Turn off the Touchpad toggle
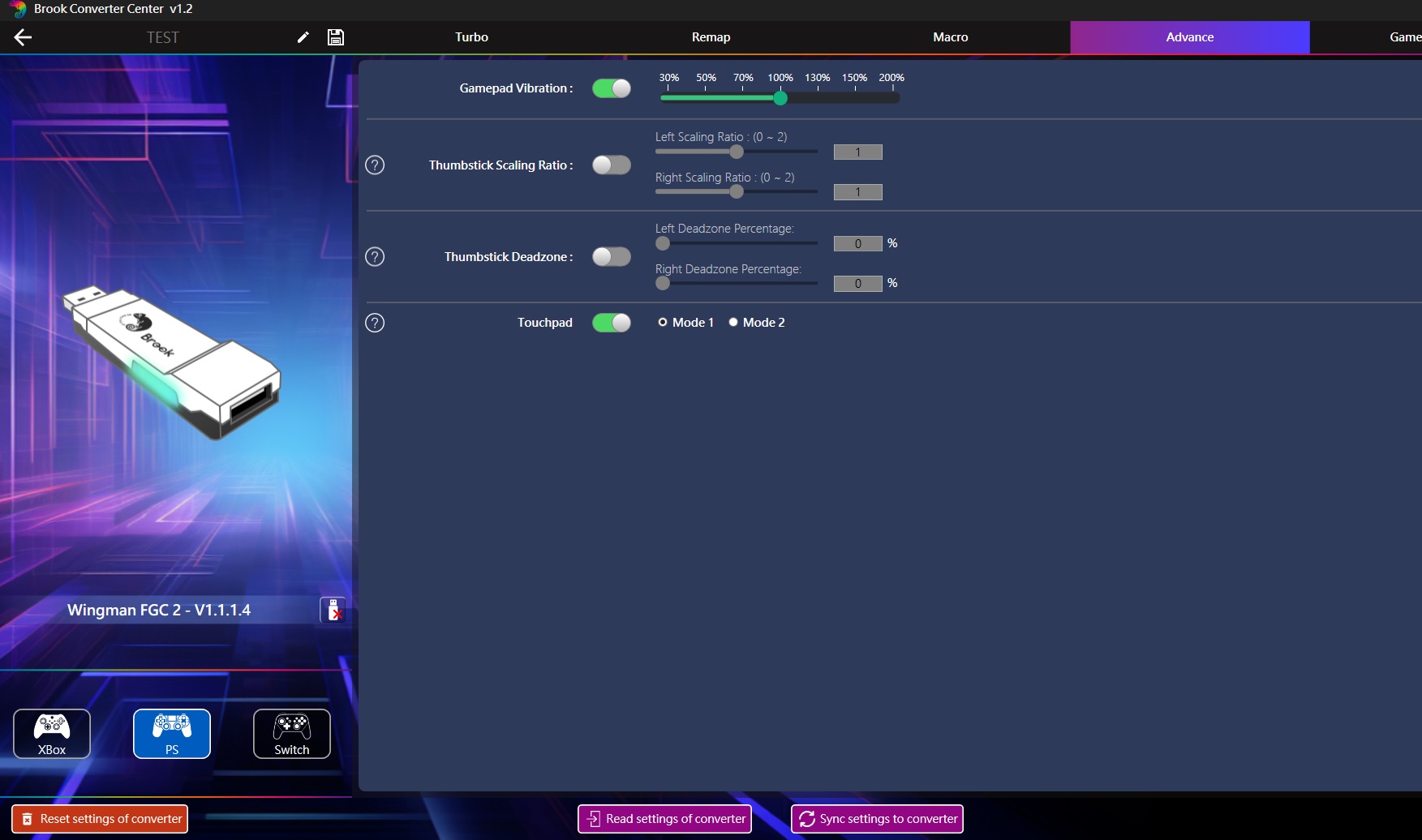Viewport: 1422px width, 840px height. pyautogui.click(x=612, y=323)
